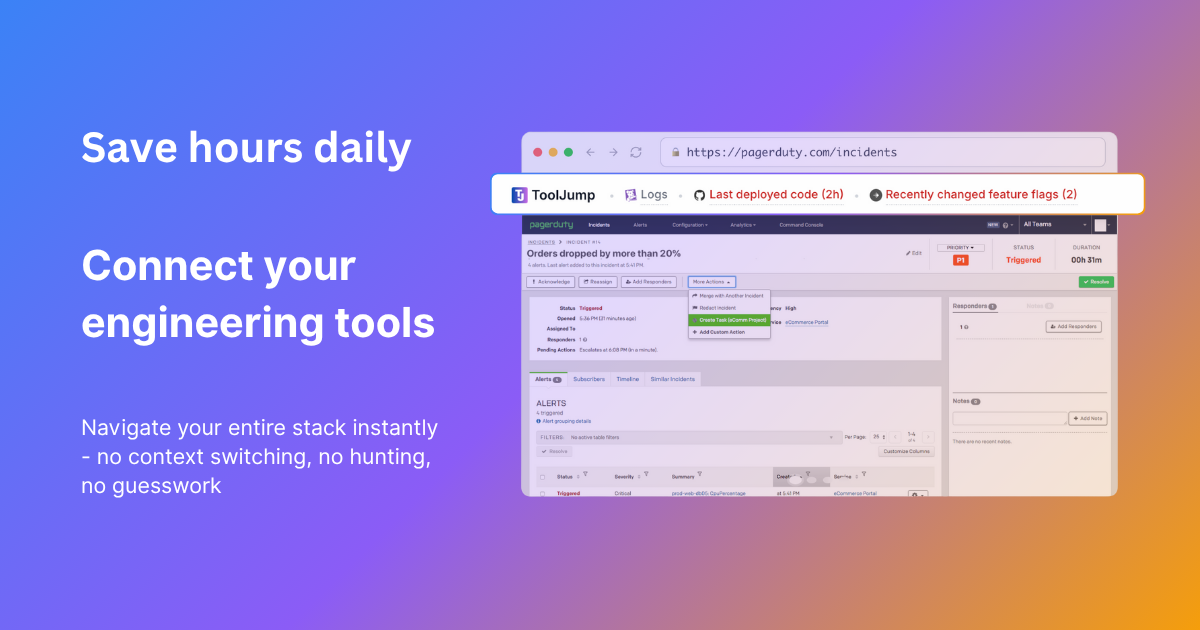
Task: Open the FILTERS dropdown arrow
Action: [x=833, y=436]
